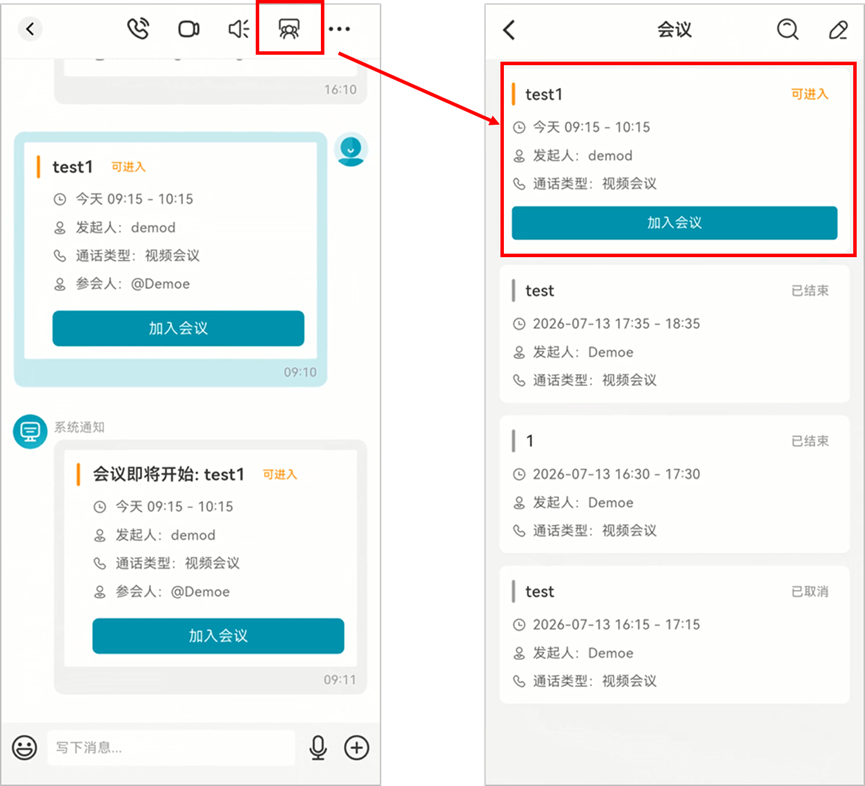This screenshot has width=865, height=786.
Task: Open the sender's profile avatar
Action: pos(351,149)
